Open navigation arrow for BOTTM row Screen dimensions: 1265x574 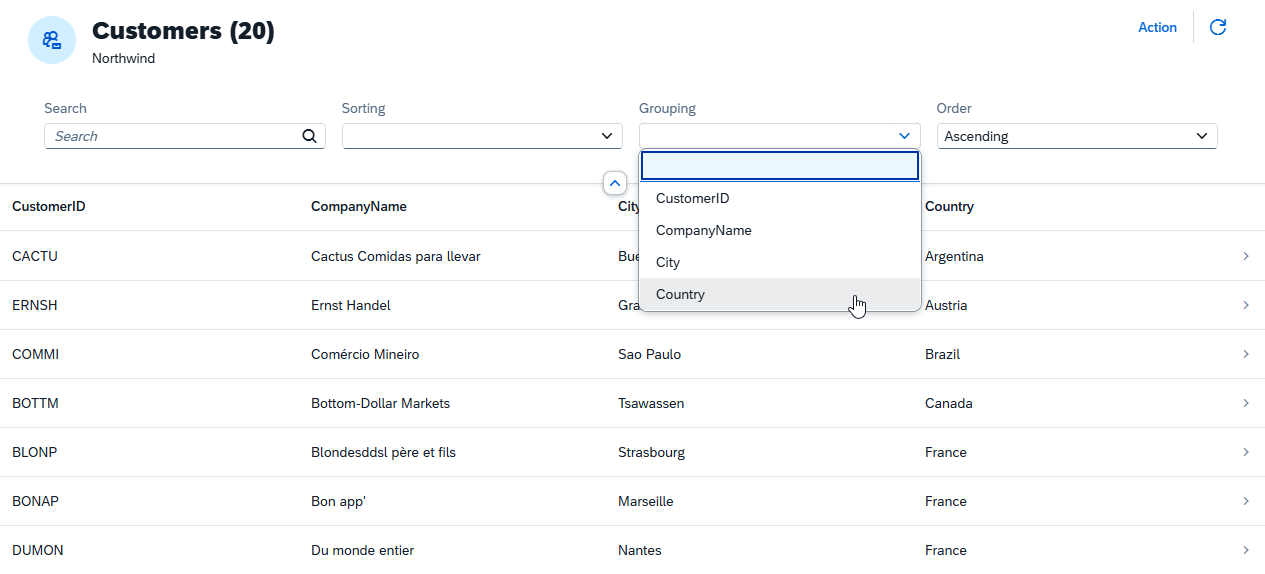pyautogui.click(x=1246, y=403)
